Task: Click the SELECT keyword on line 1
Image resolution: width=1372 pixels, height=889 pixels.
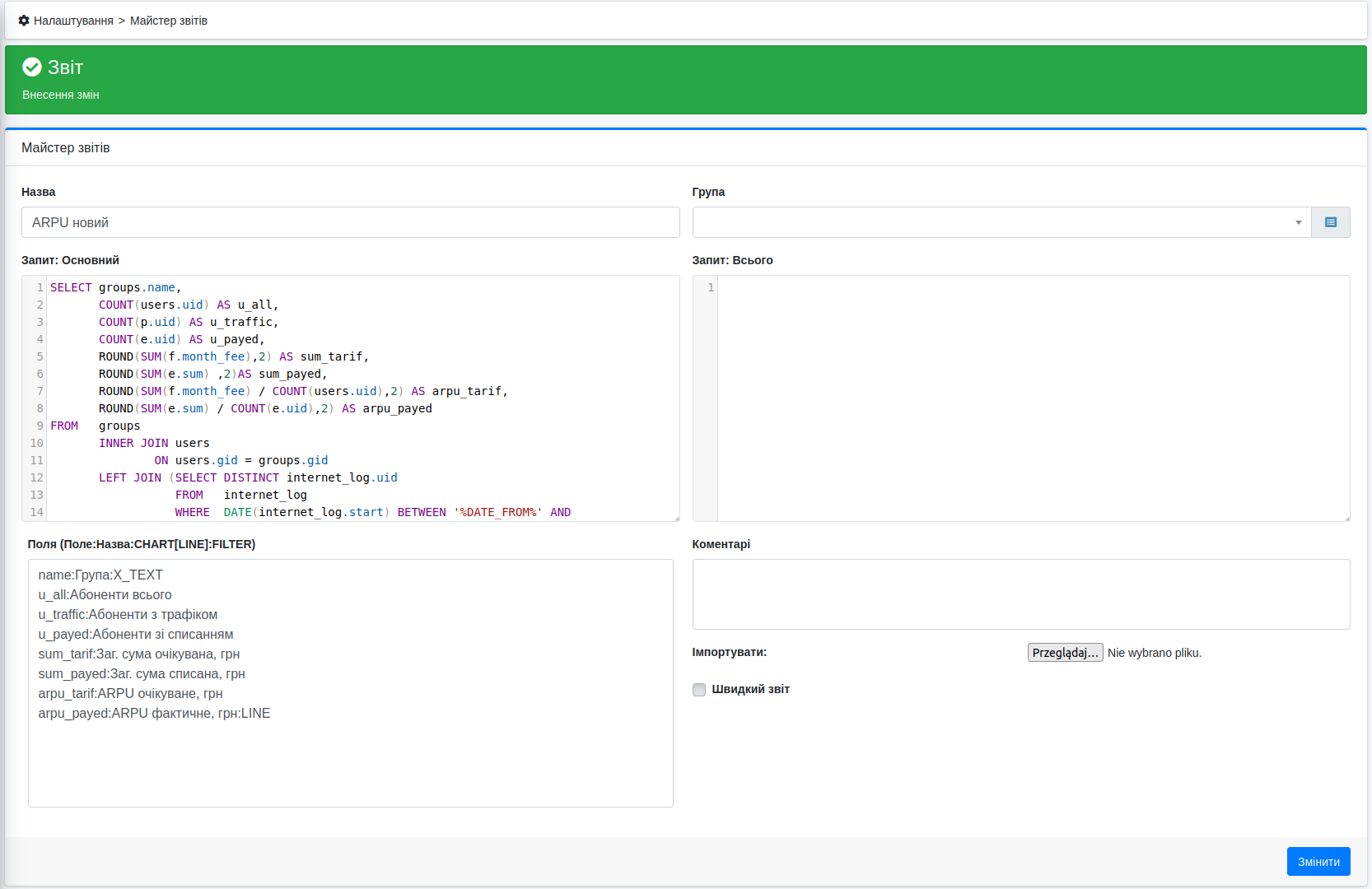Action: 71,287
